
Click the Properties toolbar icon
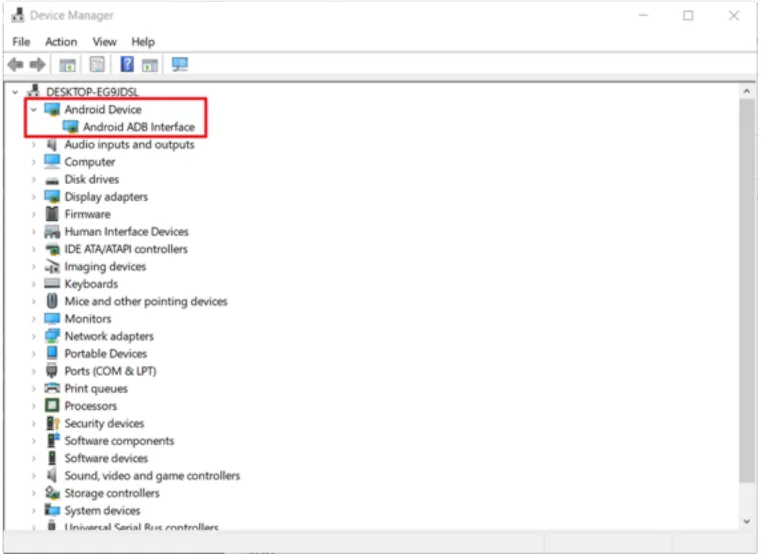[x=97, y=64]
